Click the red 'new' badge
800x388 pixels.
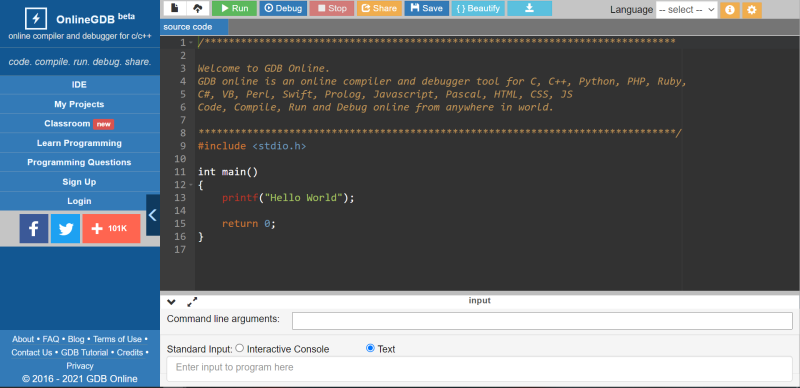[104, 124]
